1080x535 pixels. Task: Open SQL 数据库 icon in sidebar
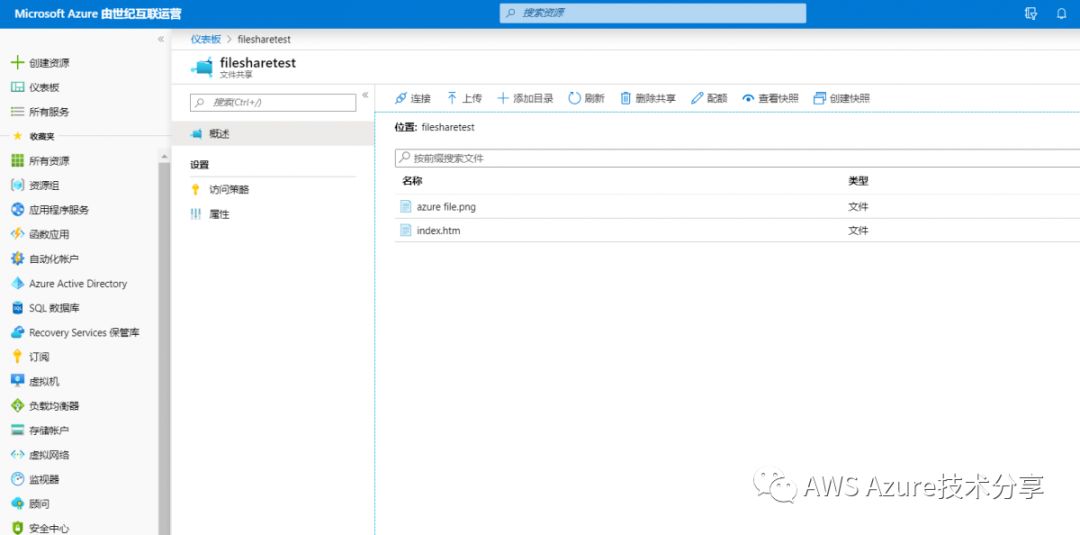coord(17,308)
